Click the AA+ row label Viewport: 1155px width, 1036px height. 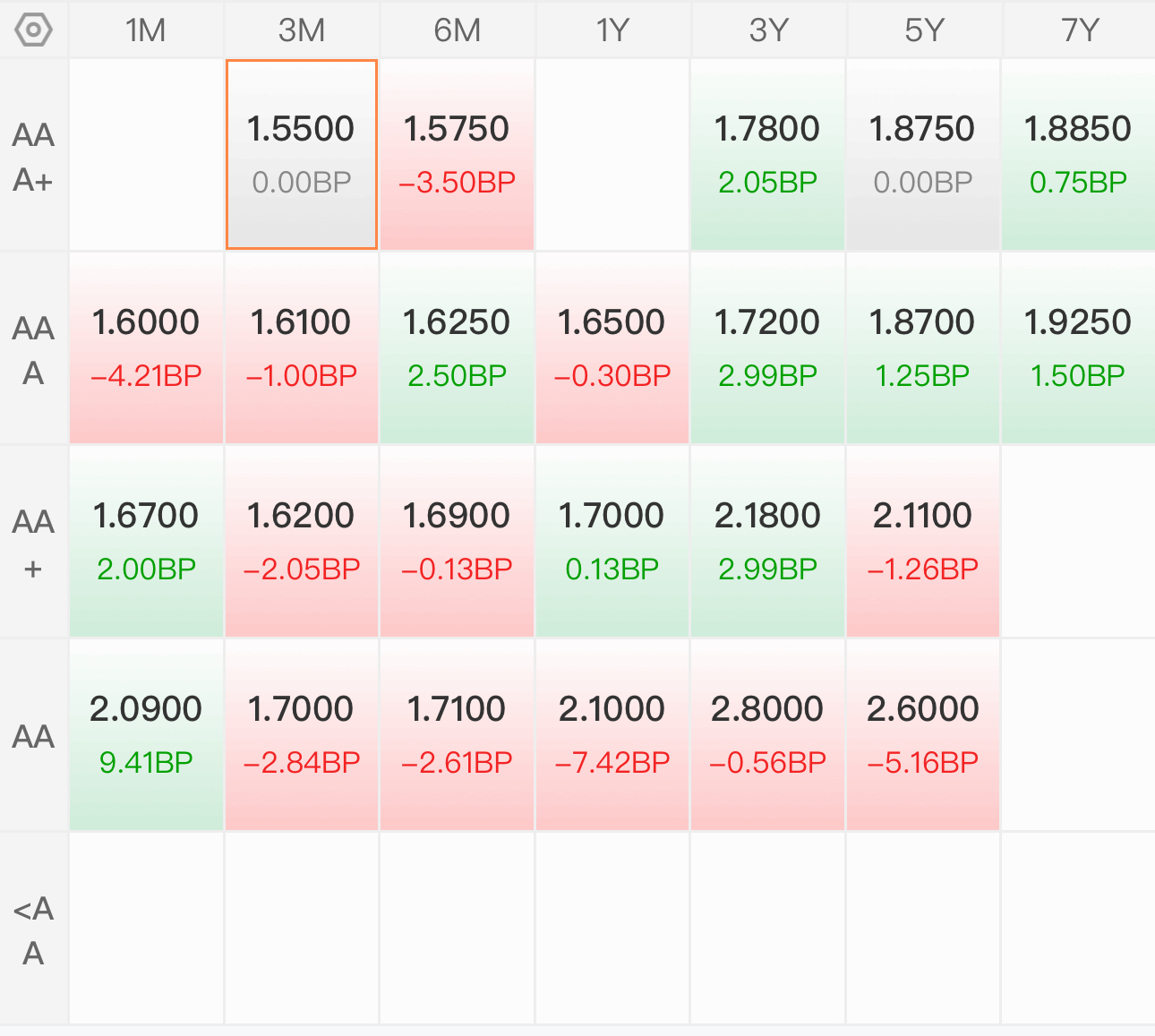coord(33,544)
